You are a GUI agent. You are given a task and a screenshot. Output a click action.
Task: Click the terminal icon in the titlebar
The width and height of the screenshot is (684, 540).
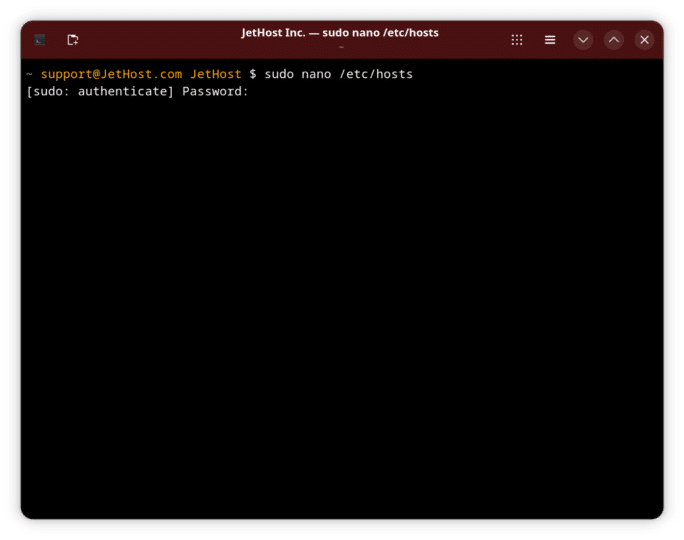40,40
